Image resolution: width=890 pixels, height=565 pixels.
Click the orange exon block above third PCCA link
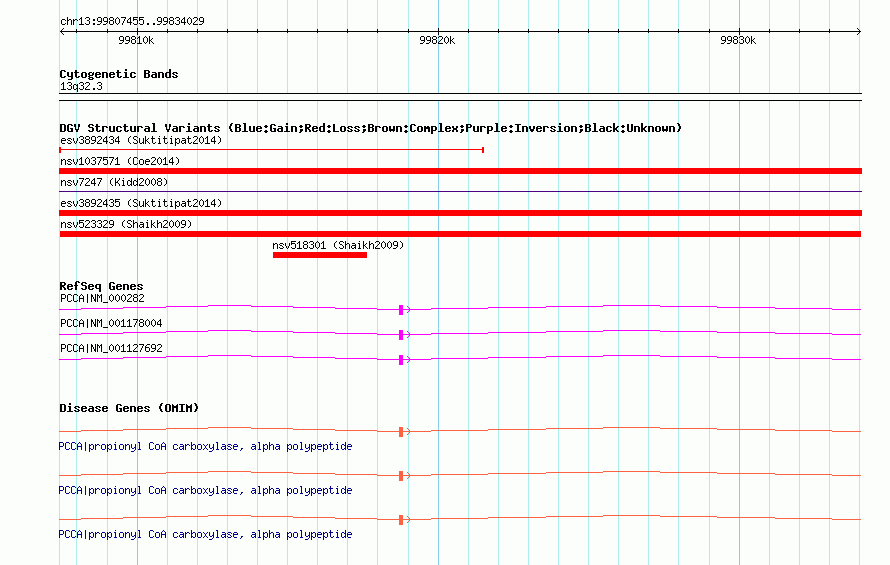pos(401,520)
